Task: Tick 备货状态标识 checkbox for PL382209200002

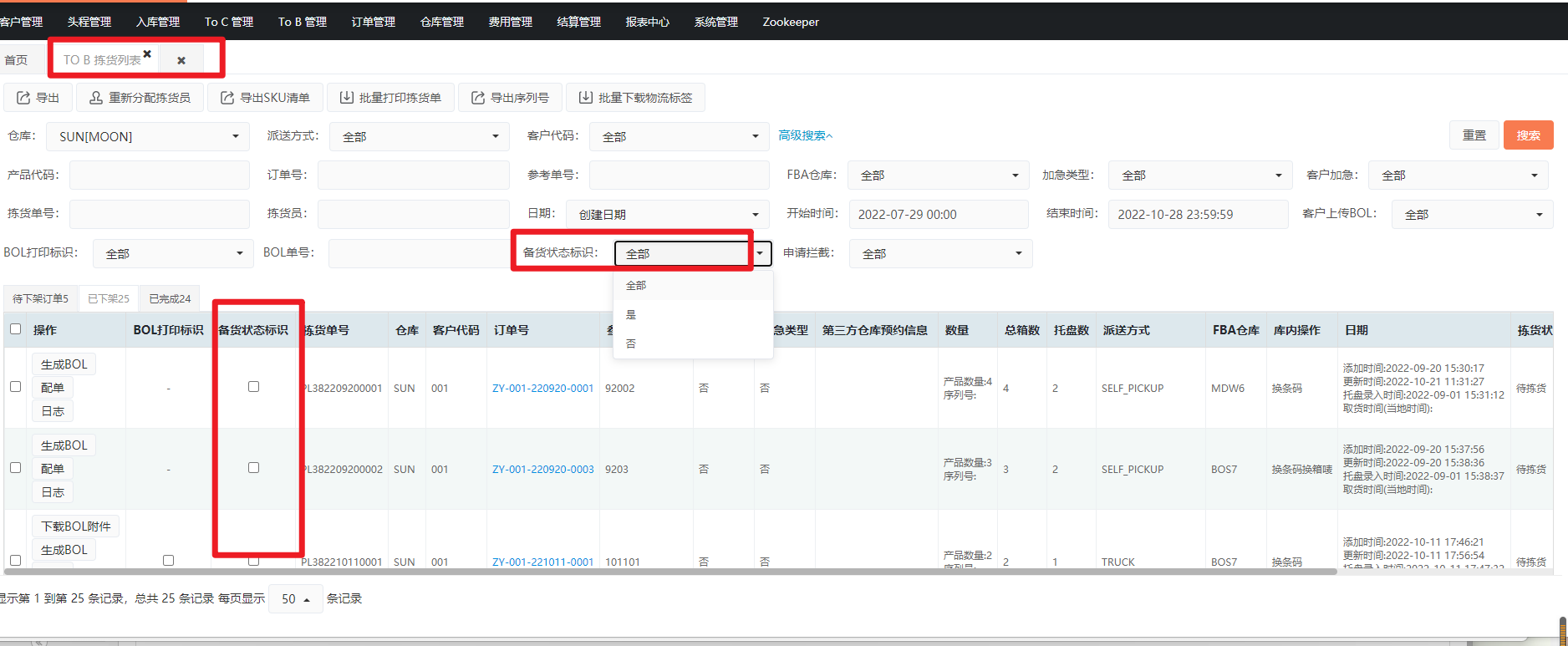Action: click(x=253, y=468)
